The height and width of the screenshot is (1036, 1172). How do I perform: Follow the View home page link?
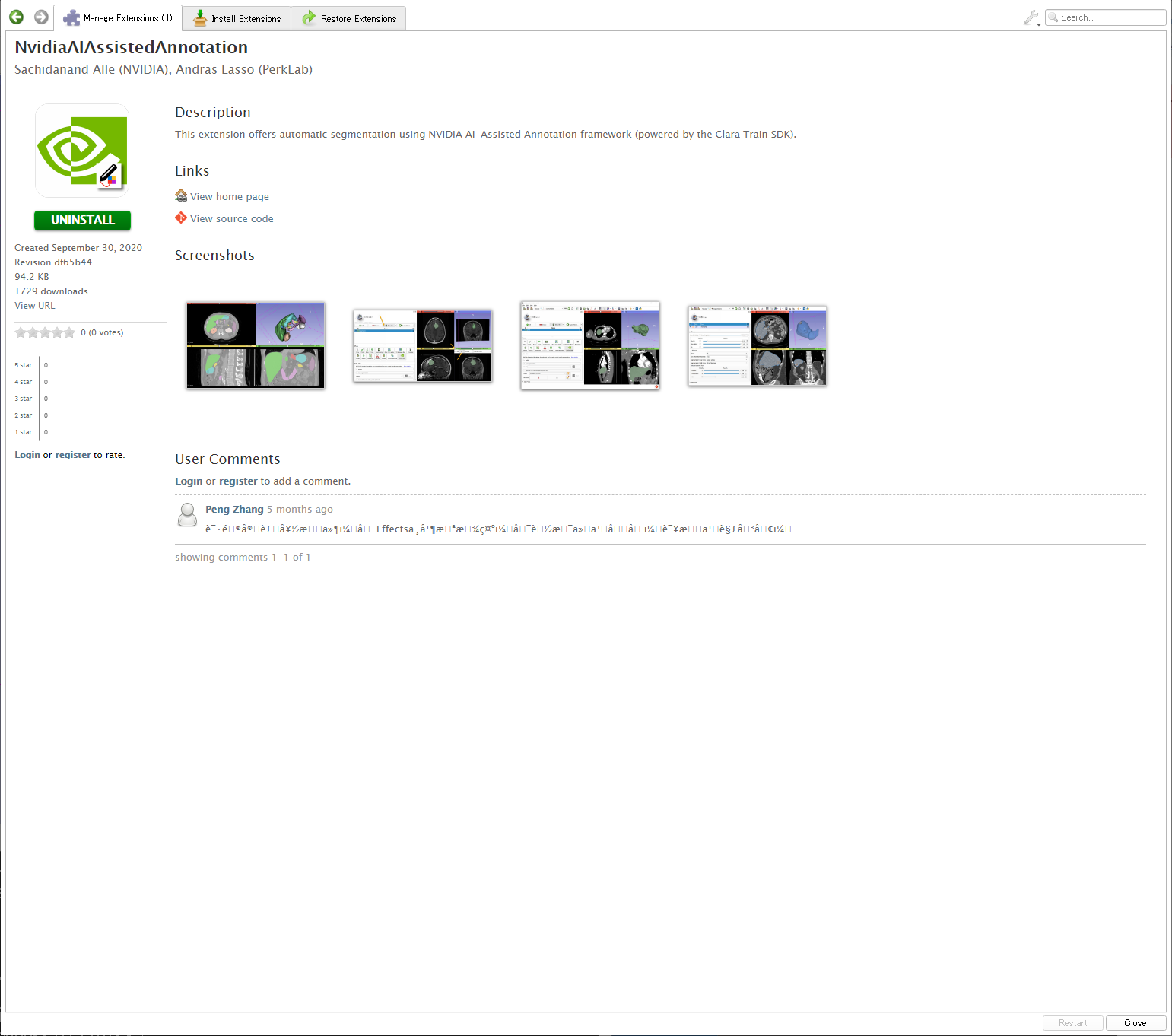pyautogui.click(x=230, y=196)
